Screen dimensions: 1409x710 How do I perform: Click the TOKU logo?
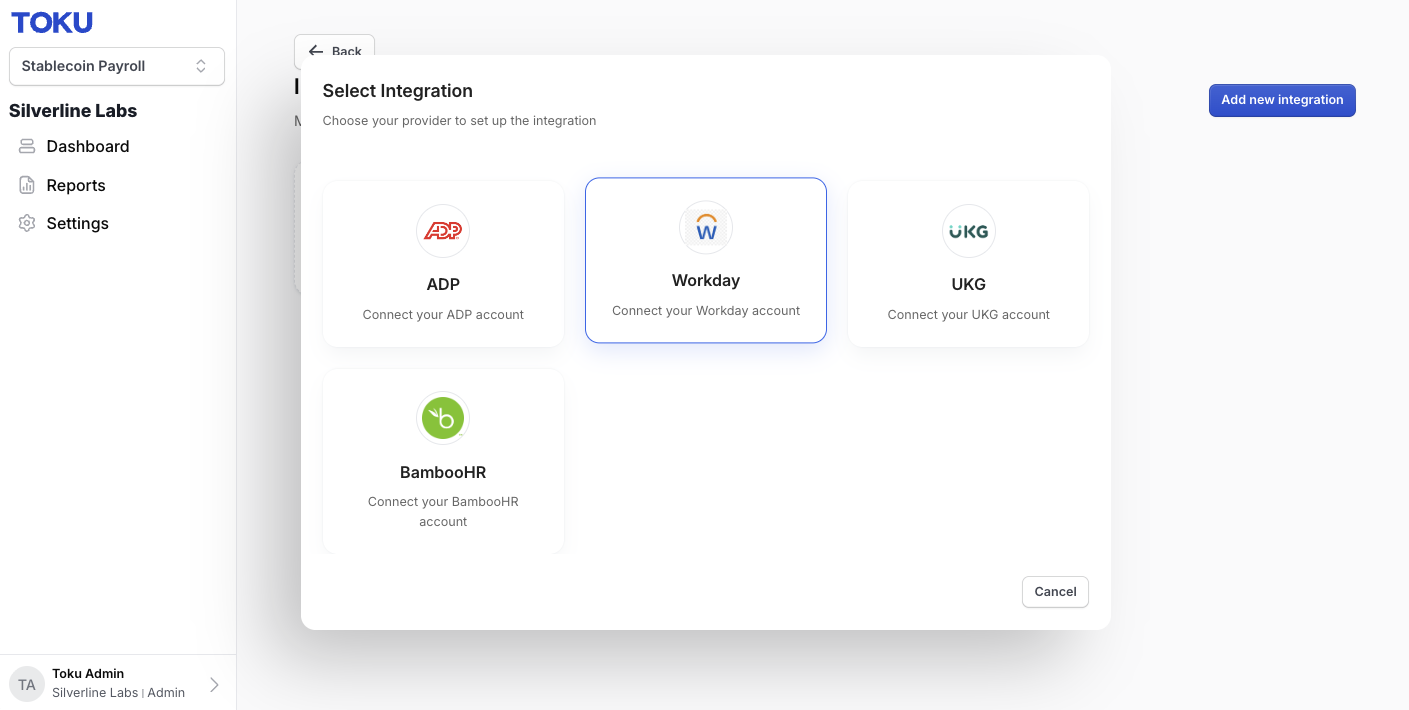click(52, 23)
